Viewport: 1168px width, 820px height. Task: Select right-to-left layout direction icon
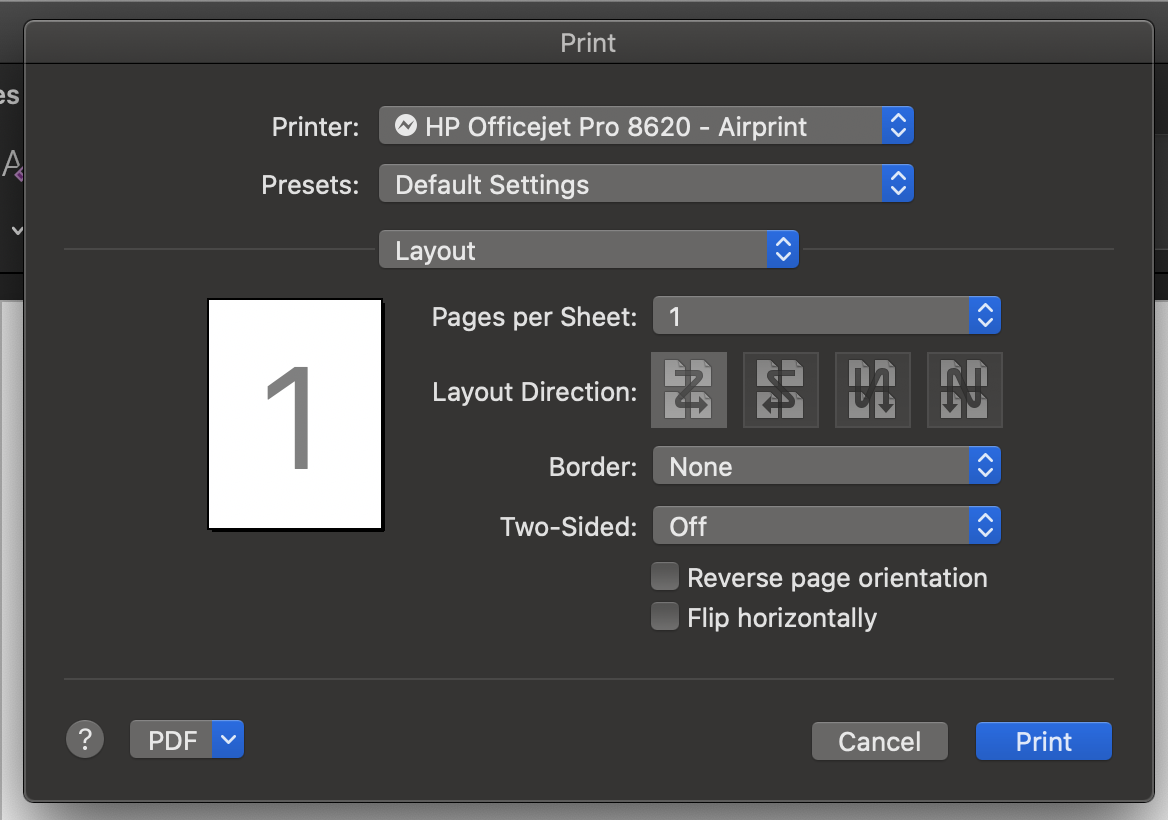point(780,390)
